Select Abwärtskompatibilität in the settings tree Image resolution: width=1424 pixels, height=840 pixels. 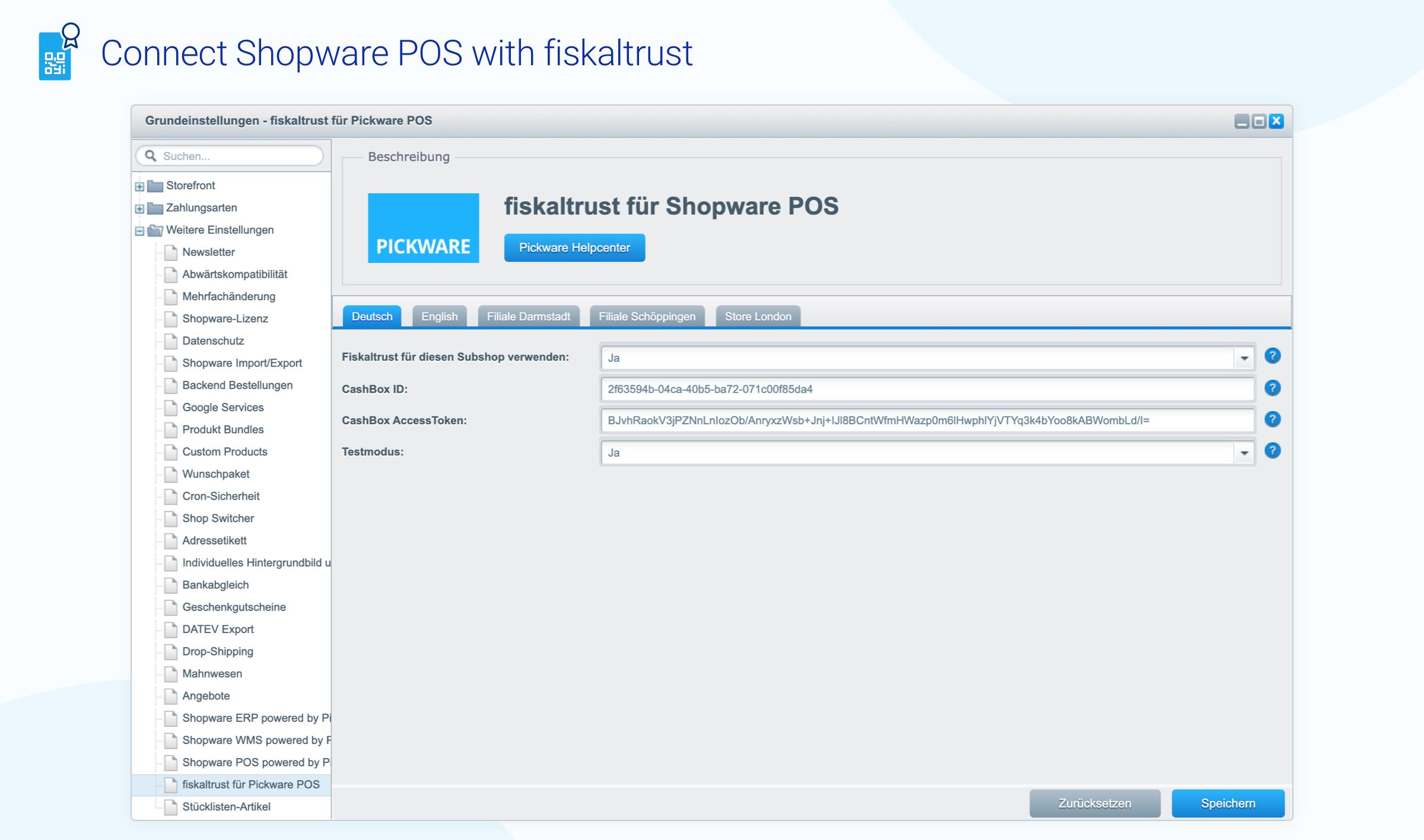click(235, 274)
